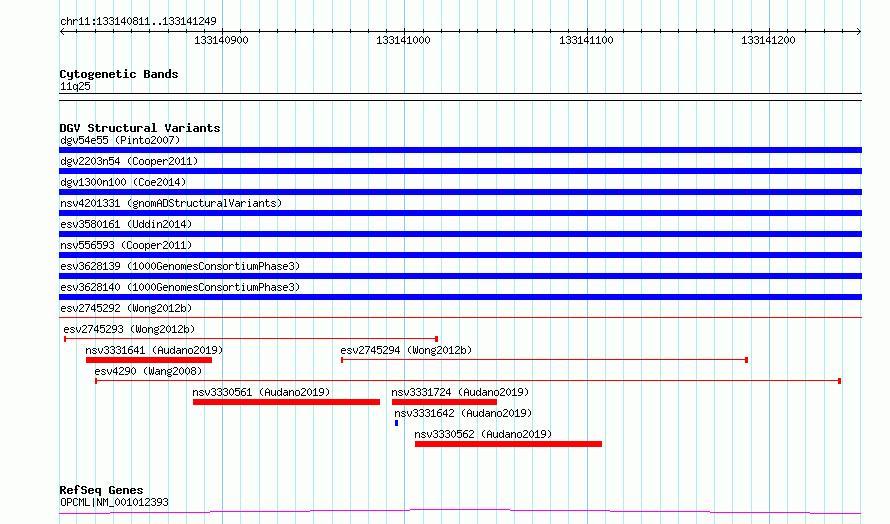
Task: Click the small blue marker of nsv3331642
Action: (x=396, y=423)
